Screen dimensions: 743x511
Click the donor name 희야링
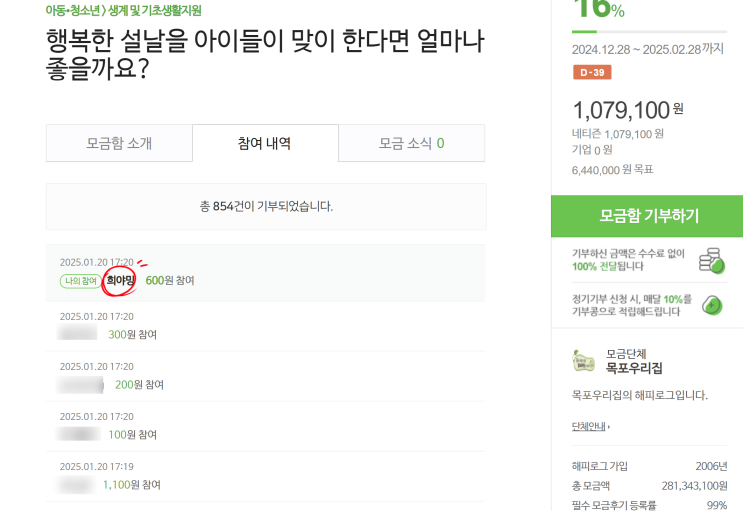[120, 281]
